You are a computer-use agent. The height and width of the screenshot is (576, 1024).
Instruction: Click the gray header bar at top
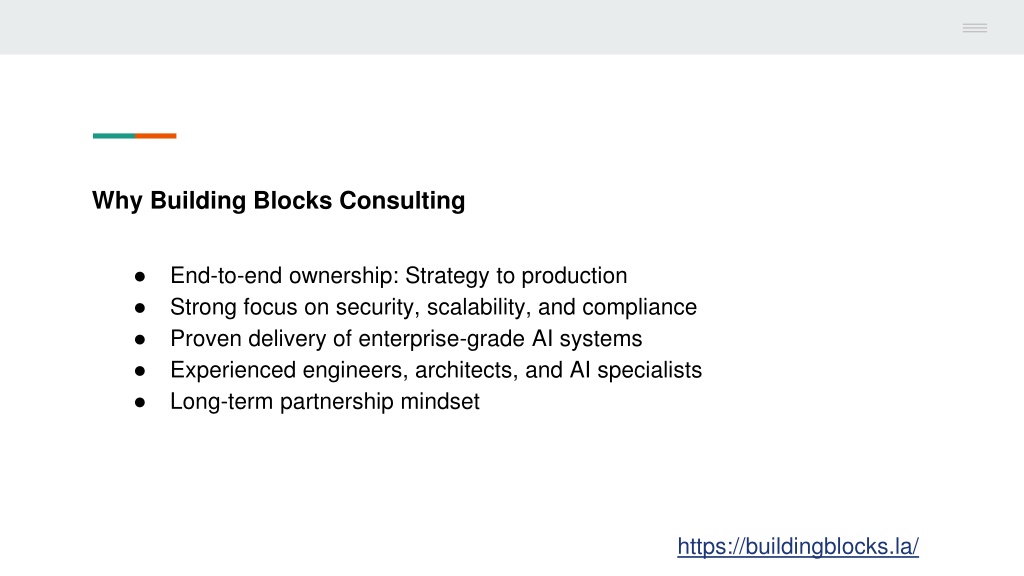coord(512,27)
